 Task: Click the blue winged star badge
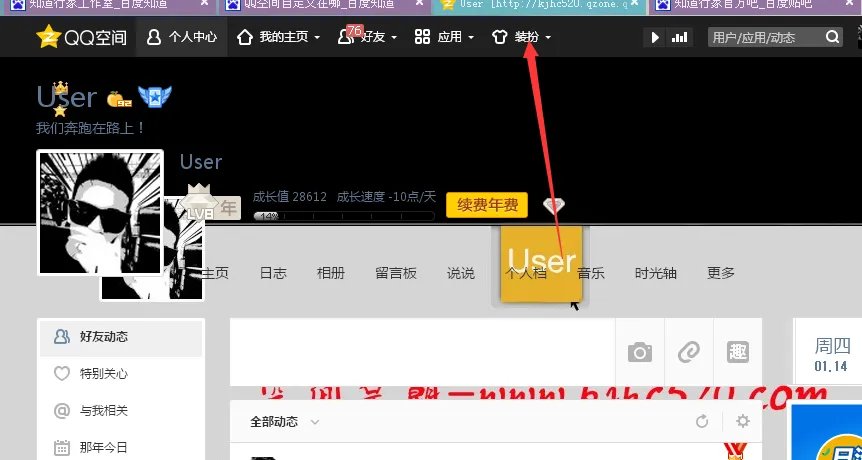(x=154, y=97)
